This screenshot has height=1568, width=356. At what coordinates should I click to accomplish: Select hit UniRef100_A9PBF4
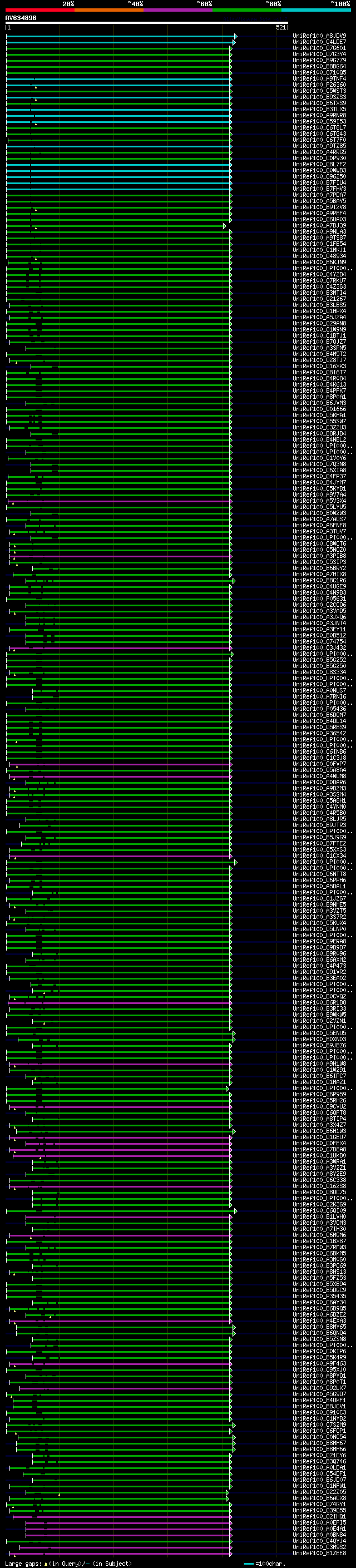[319, 213]
